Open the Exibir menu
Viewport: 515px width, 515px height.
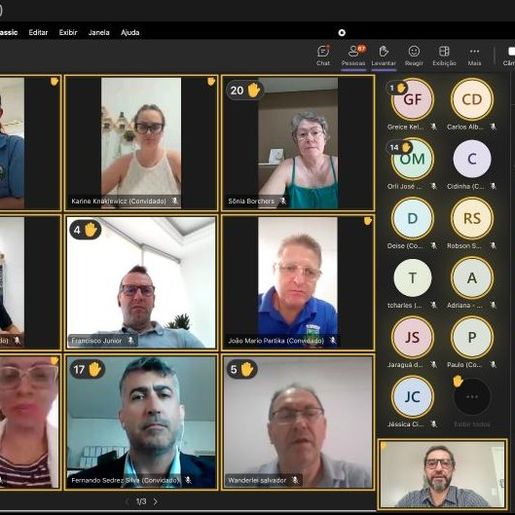pyautogui.click(x=68, y=32)
